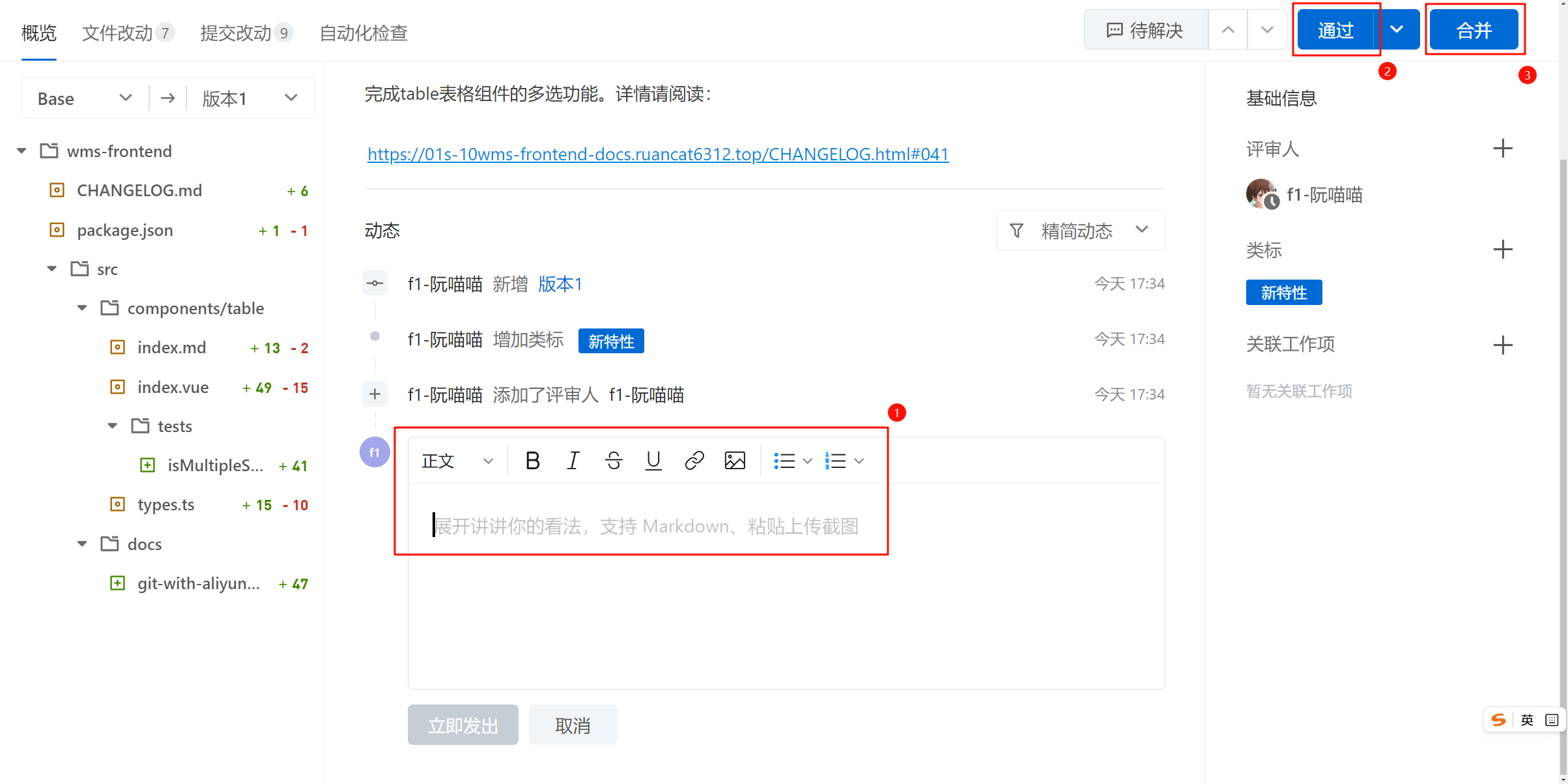Click the 通过 approve button
This screenshot has height=784, width=1568.
point(1335,30)
